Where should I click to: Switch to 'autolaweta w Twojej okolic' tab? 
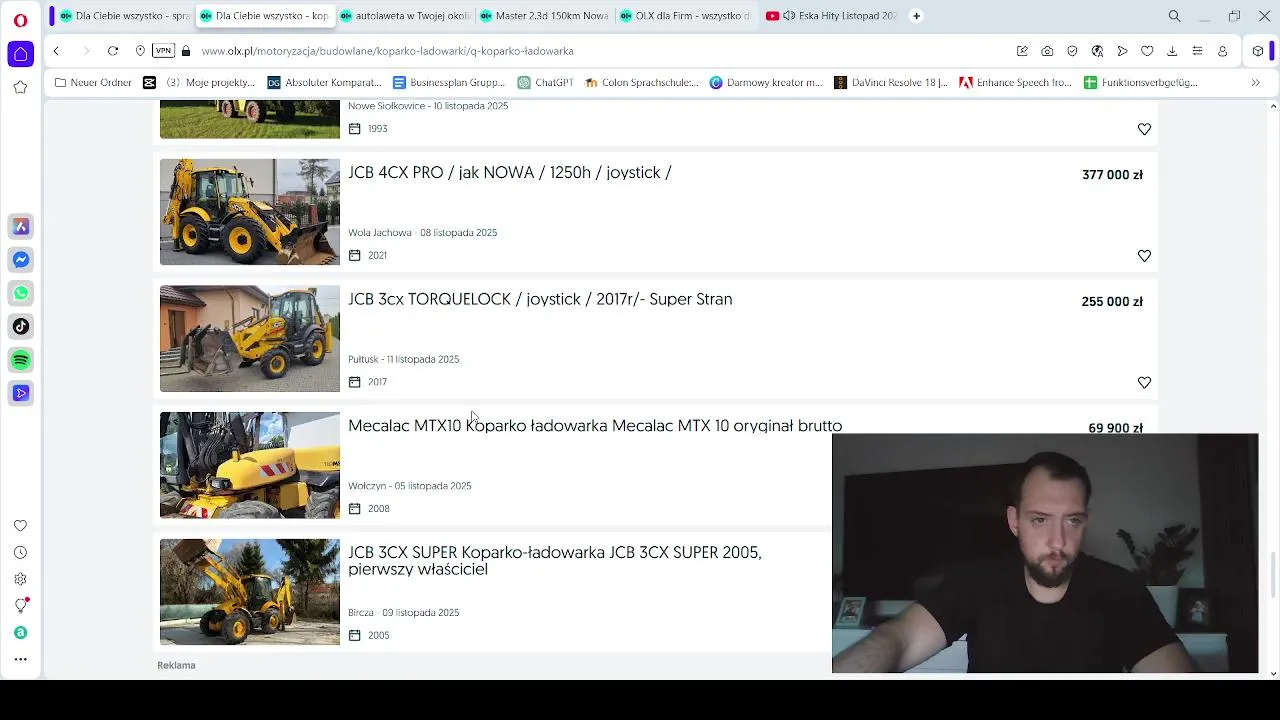404,16
